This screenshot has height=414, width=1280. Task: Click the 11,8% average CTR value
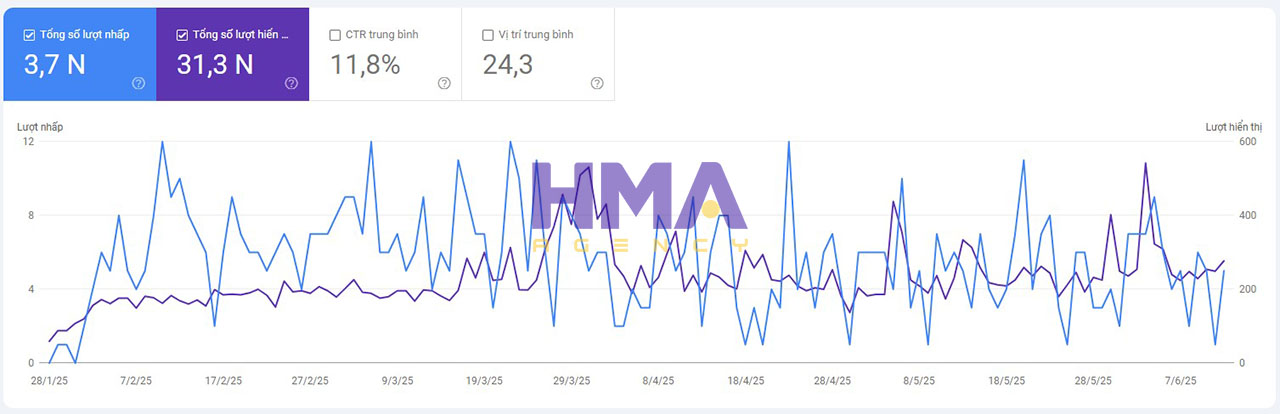point(365,65)
